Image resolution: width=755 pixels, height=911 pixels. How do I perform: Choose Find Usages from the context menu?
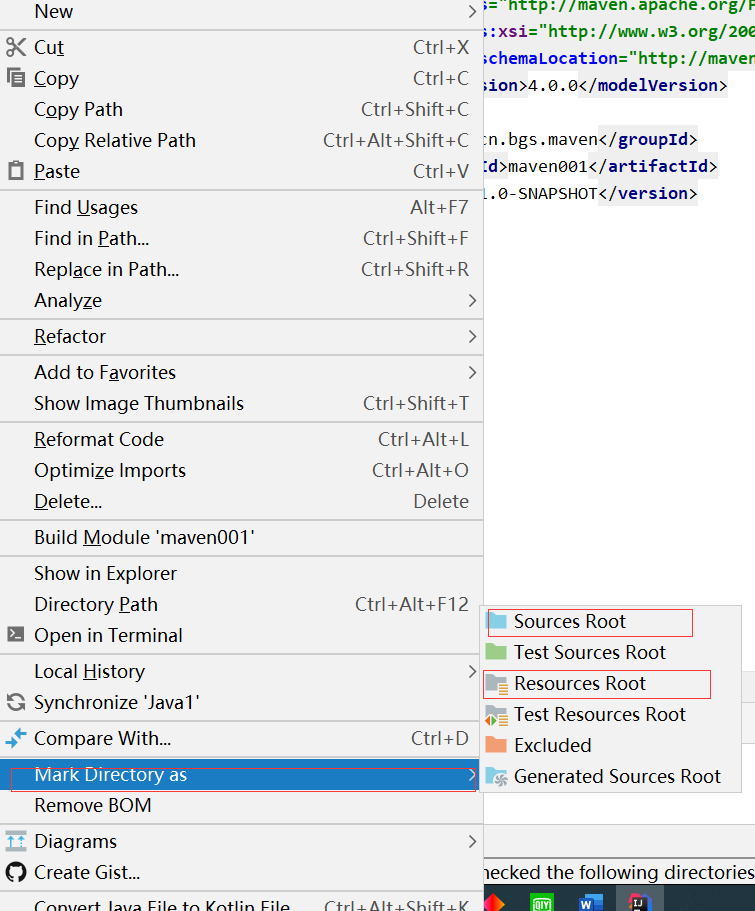point(86,208)
